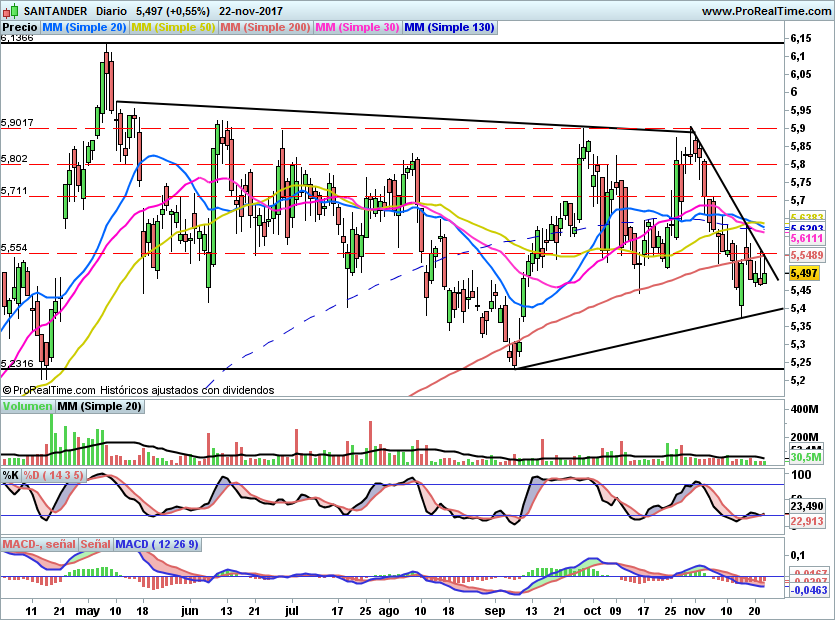
Task: Click the -0,0463 MACD value tag
Action: 808,590
